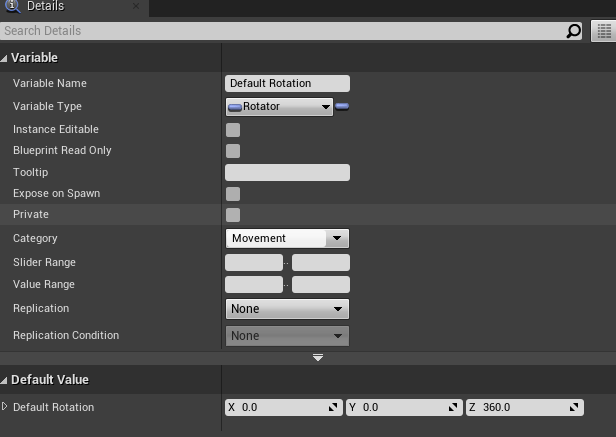Image resolution: width=616 pixels, height=437 pixels.
Task: Click the container type pill next to Rotator
Action: (x=342, y=106)
